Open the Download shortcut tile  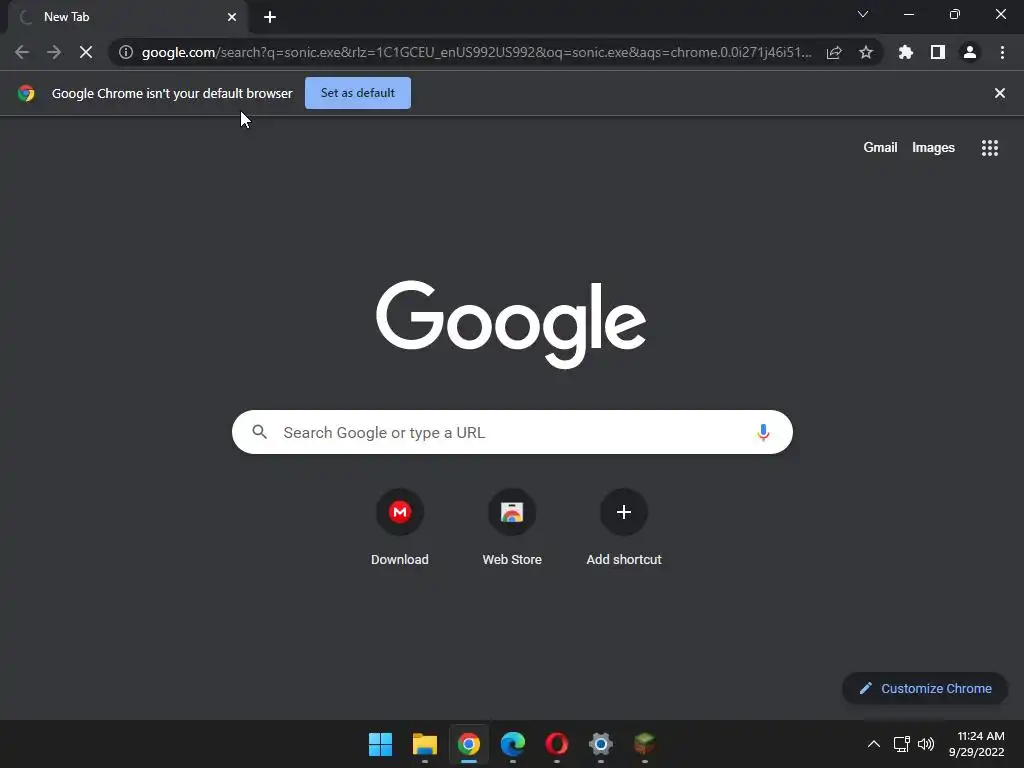(400, 528)
